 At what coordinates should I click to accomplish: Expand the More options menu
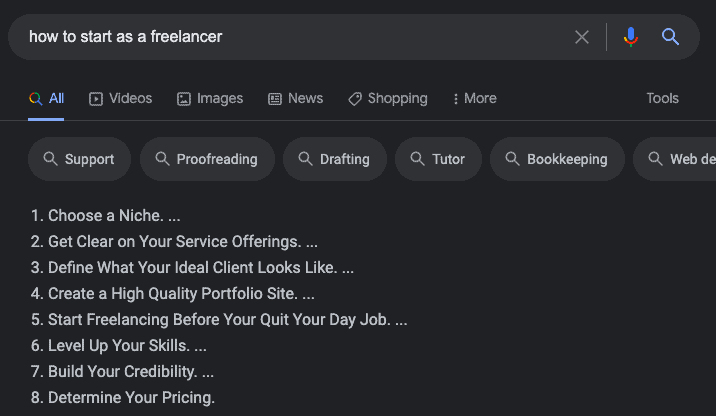[x=475, y=99]
